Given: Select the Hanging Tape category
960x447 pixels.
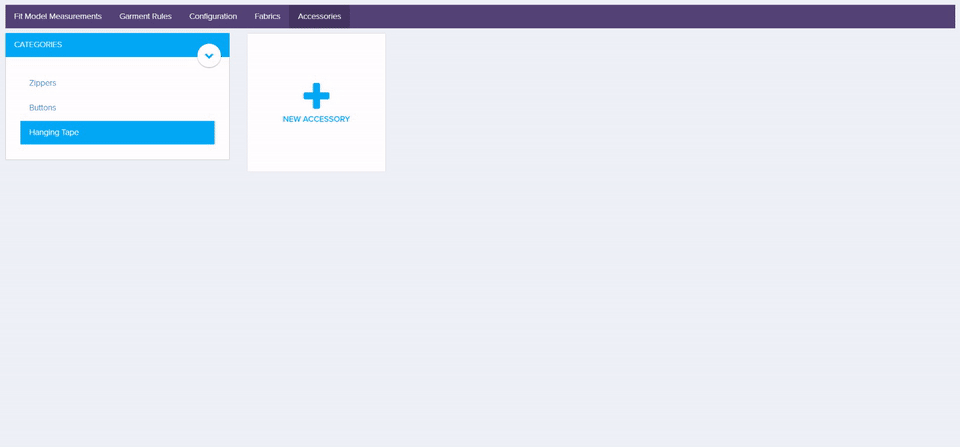Looking at the screenshot, I should pyautogui.click(x=117, y=132).
